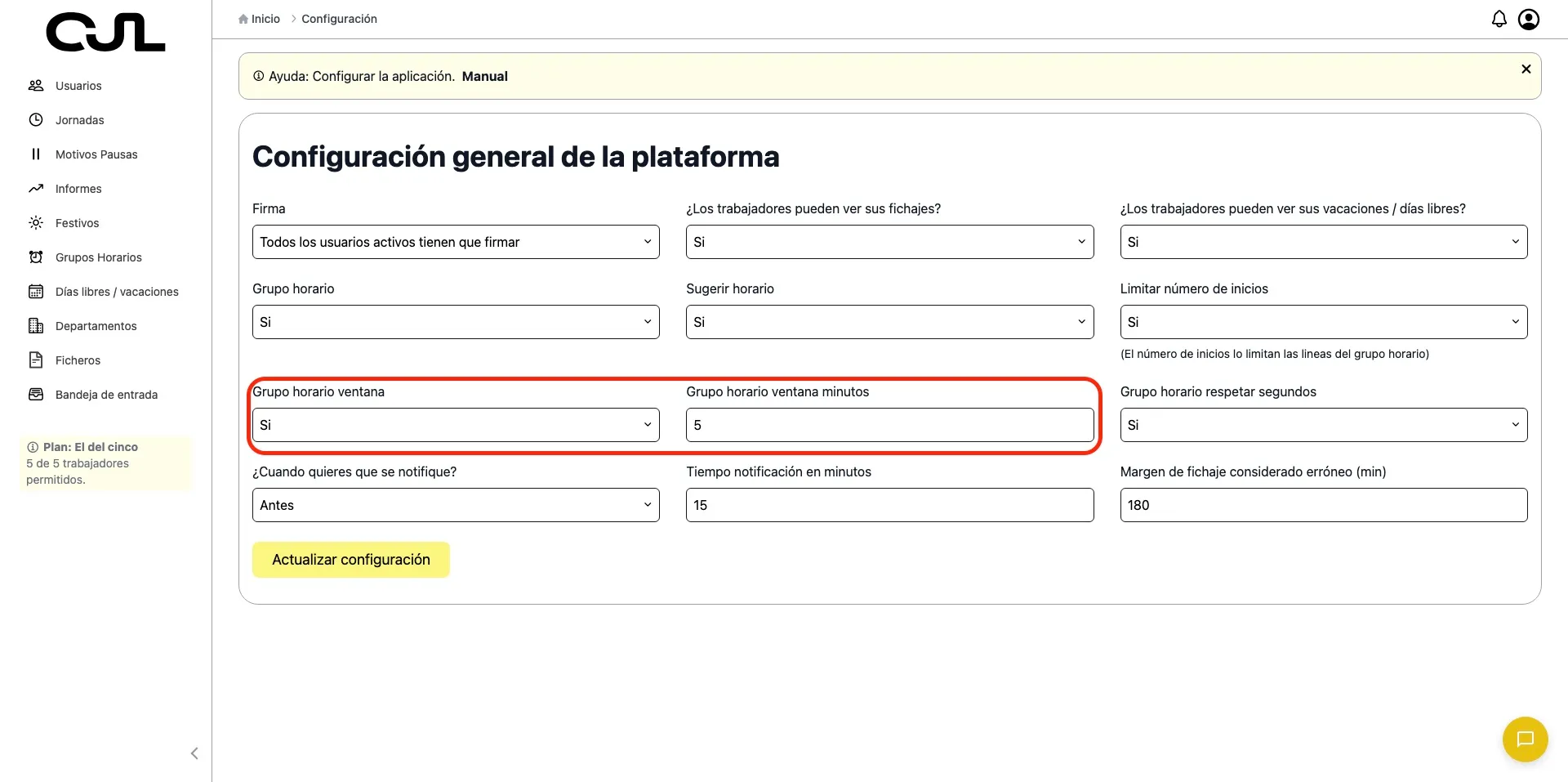The image size is (1568, 782).
Task: Navigate to Informes section
Action: (x=78, y=189)
